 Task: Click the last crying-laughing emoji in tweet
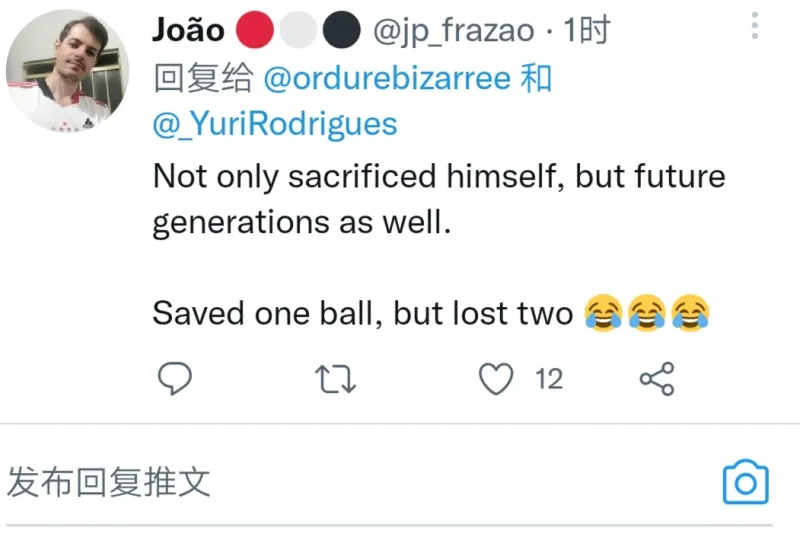(x=690, y=313)
